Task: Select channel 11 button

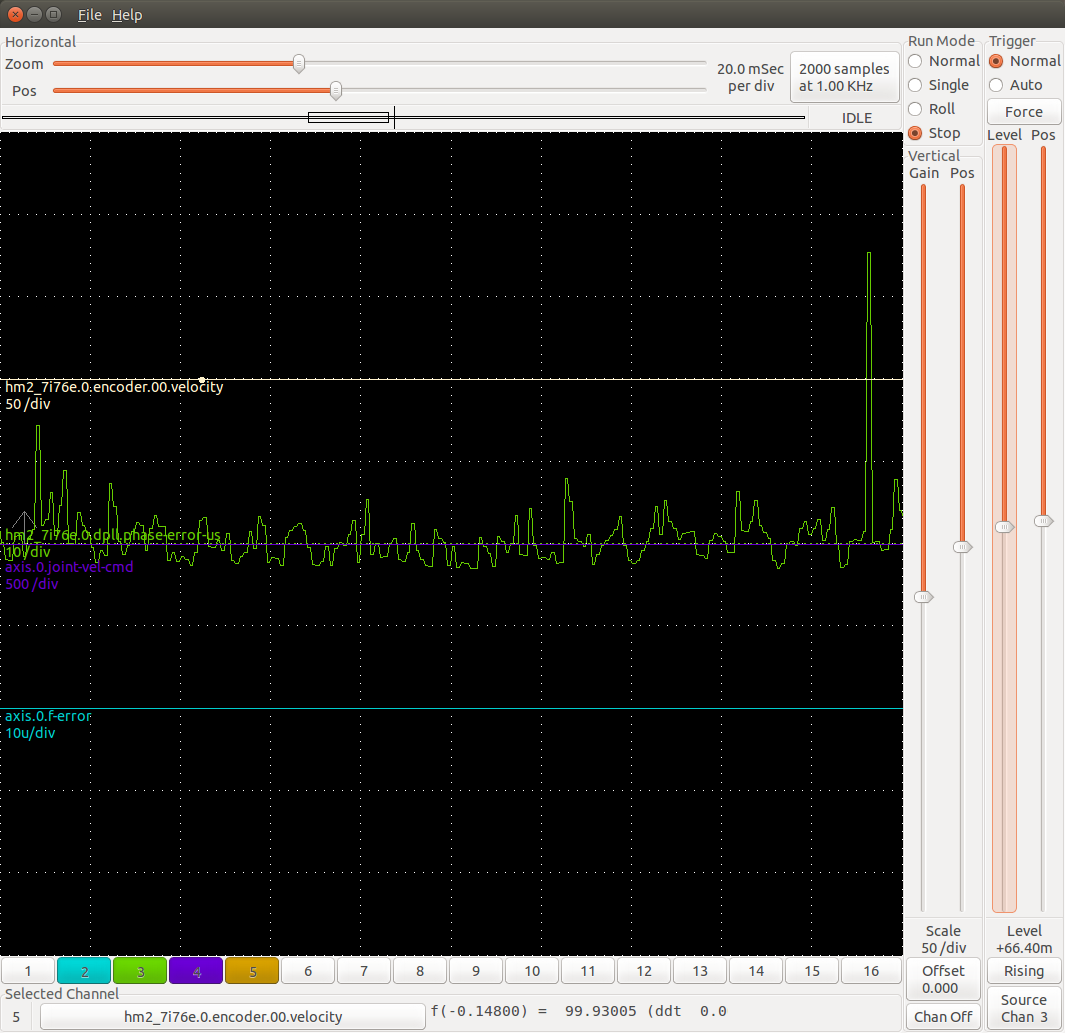Action: tap(588, 971)
